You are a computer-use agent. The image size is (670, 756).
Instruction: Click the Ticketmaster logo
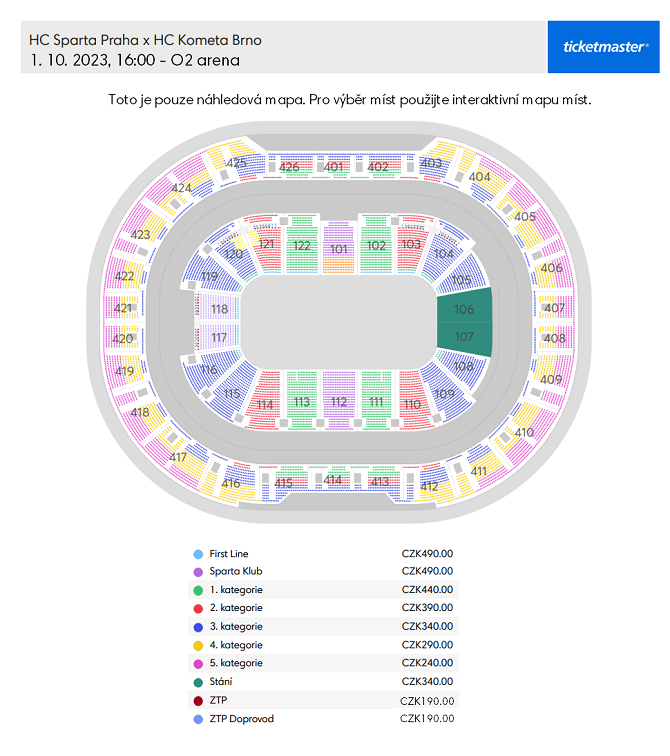pyautogui.click(x=603, y=47)
